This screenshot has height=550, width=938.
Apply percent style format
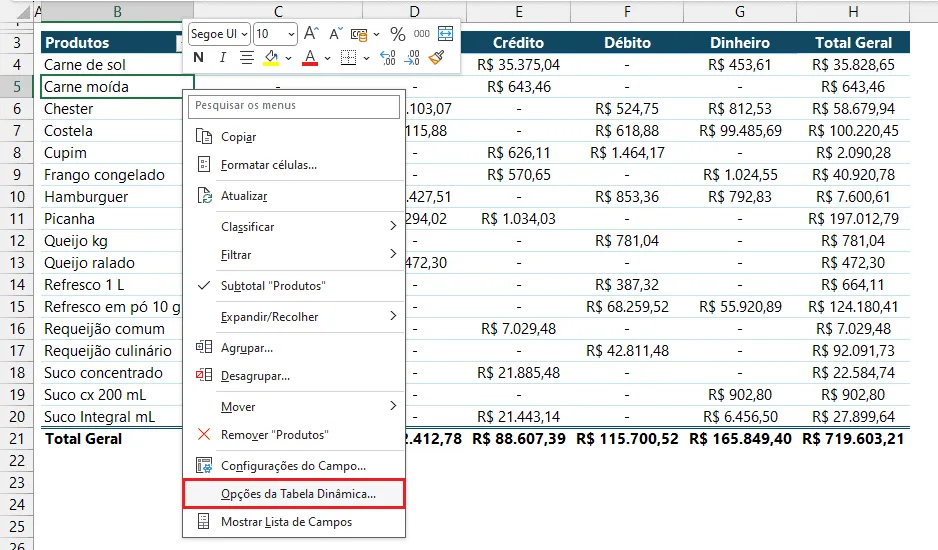397,34
